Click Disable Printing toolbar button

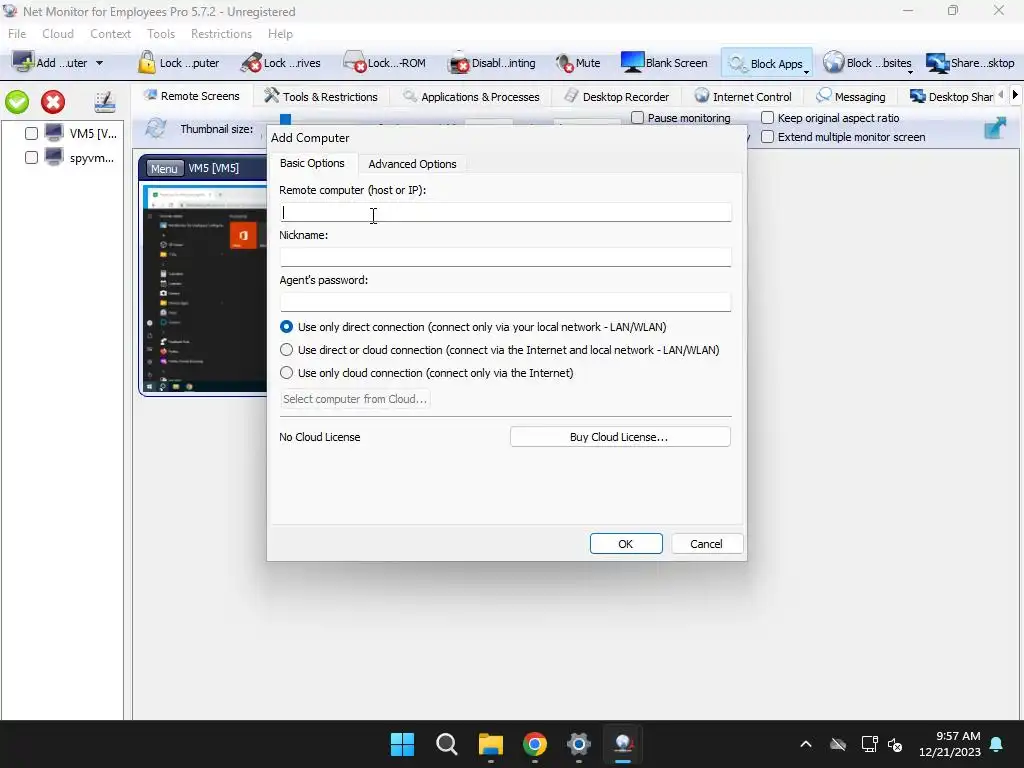click(491, 63)
